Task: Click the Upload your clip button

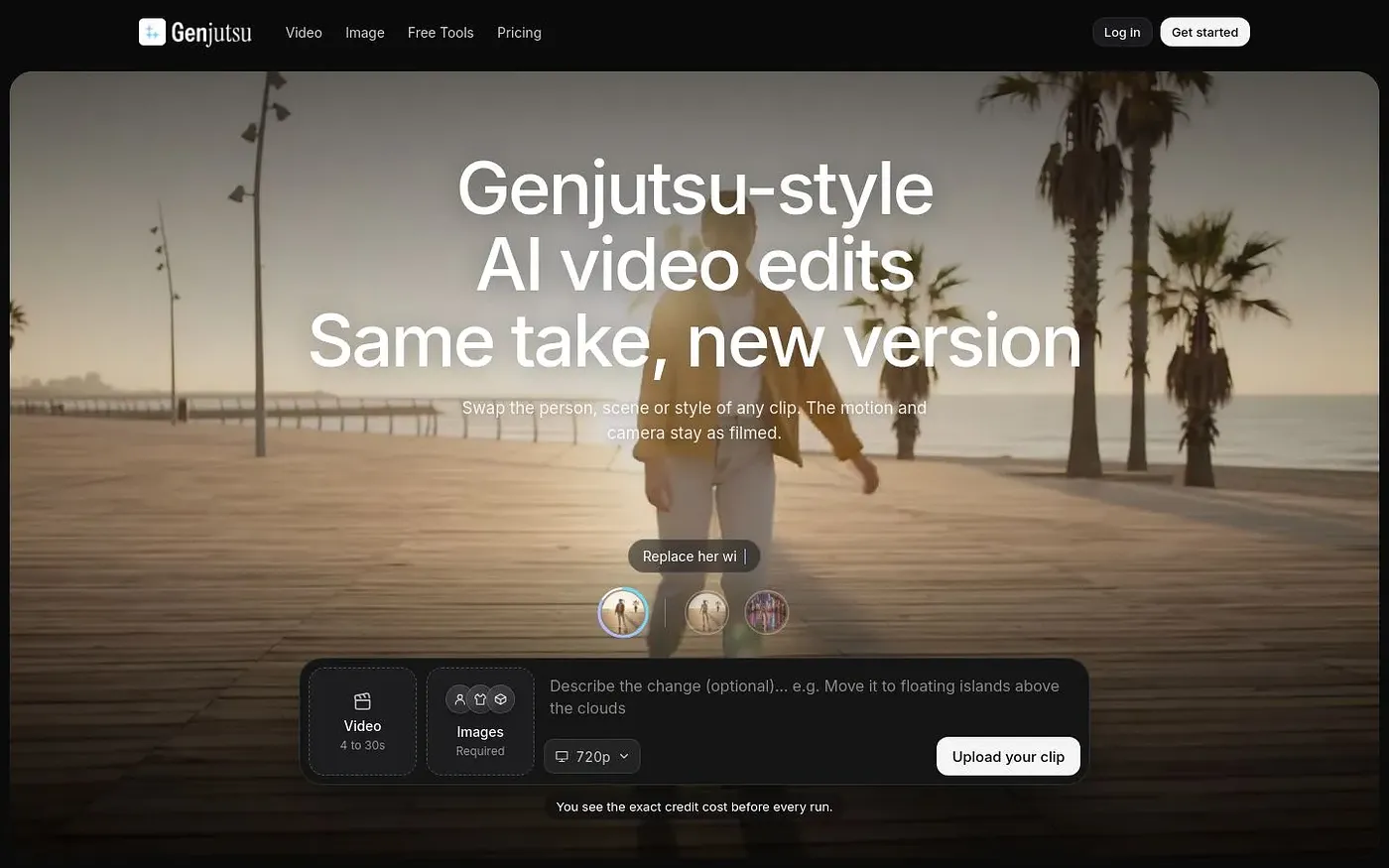Action: point(1008,756)
